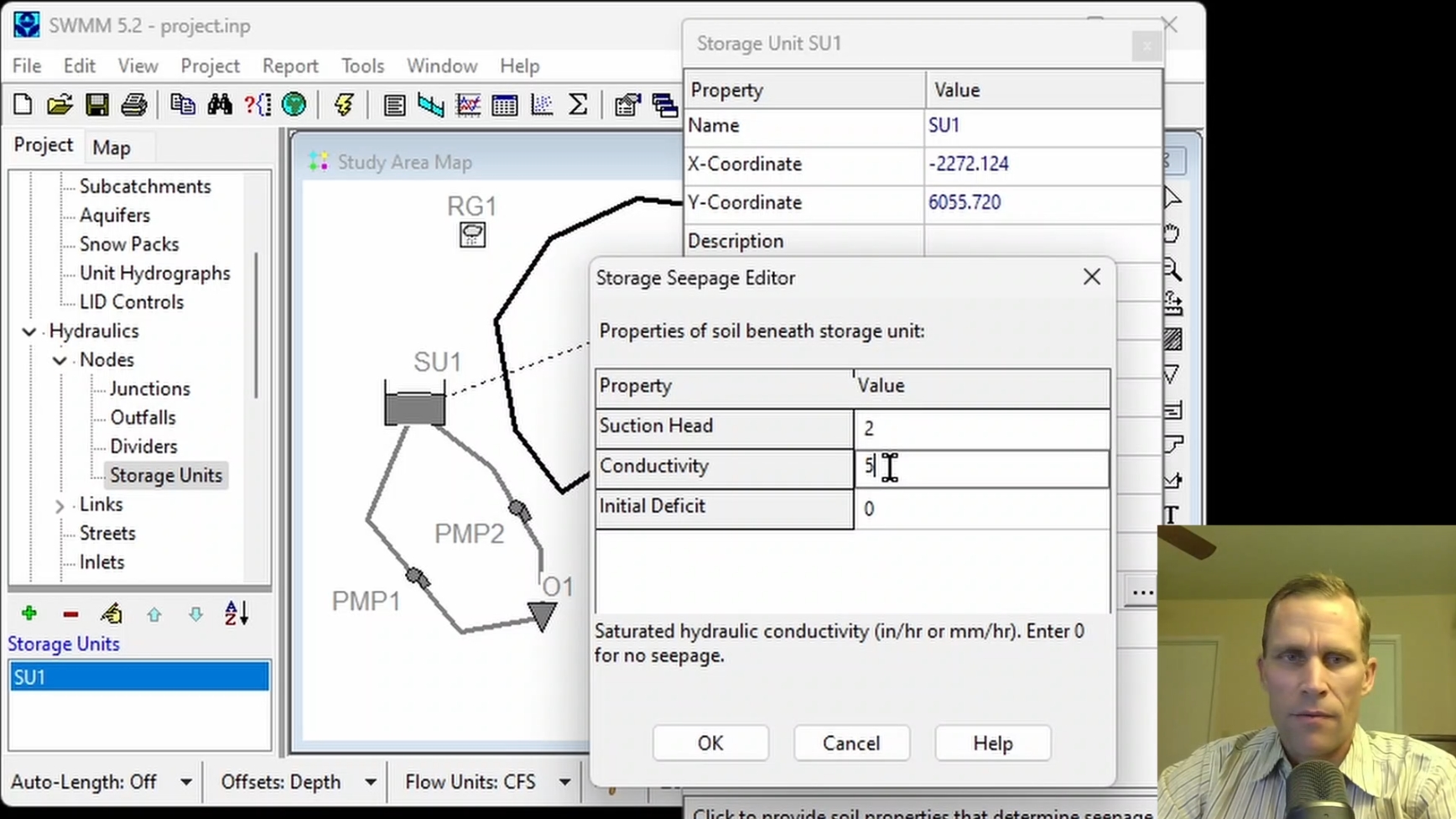Create scatter plot icon
Viewport: 1456px width, 819px height.
tap(542, 105)
